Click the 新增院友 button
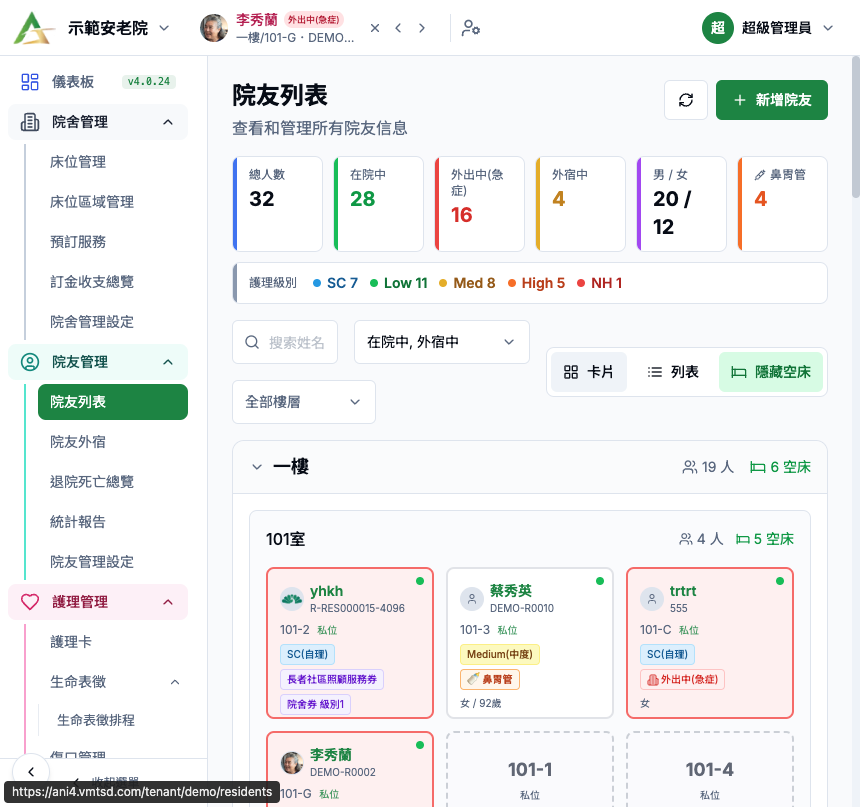 point(772,100)
